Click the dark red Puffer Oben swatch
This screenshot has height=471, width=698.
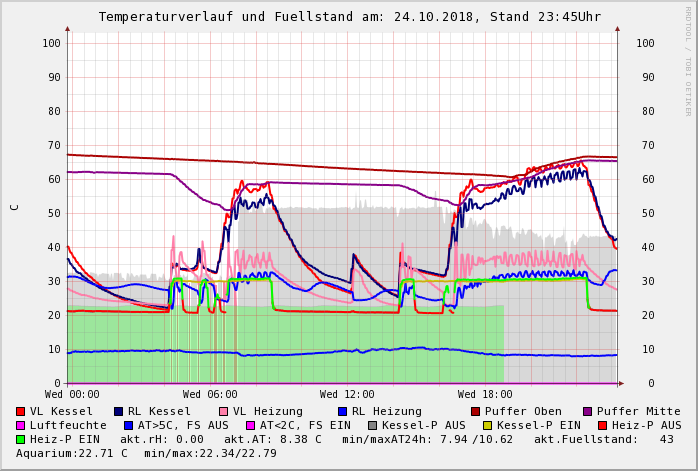(x=475, y=411)
